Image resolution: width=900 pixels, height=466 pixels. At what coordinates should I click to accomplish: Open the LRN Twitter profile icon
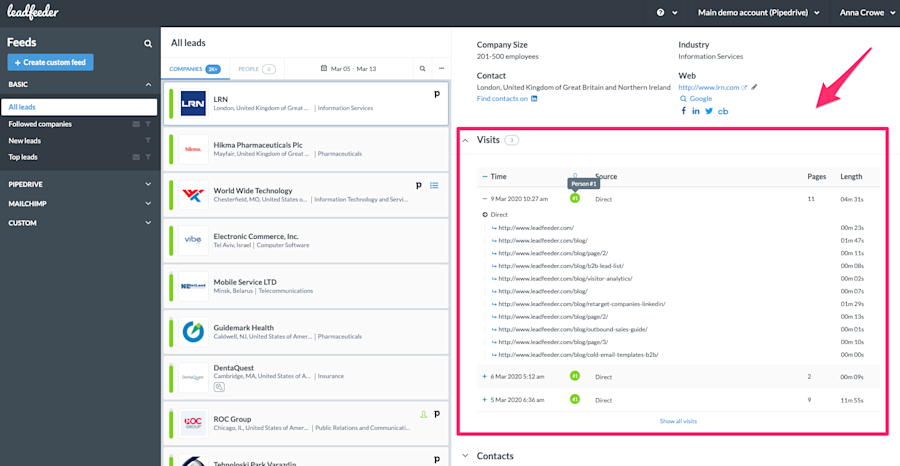click(x=709, y=111)
